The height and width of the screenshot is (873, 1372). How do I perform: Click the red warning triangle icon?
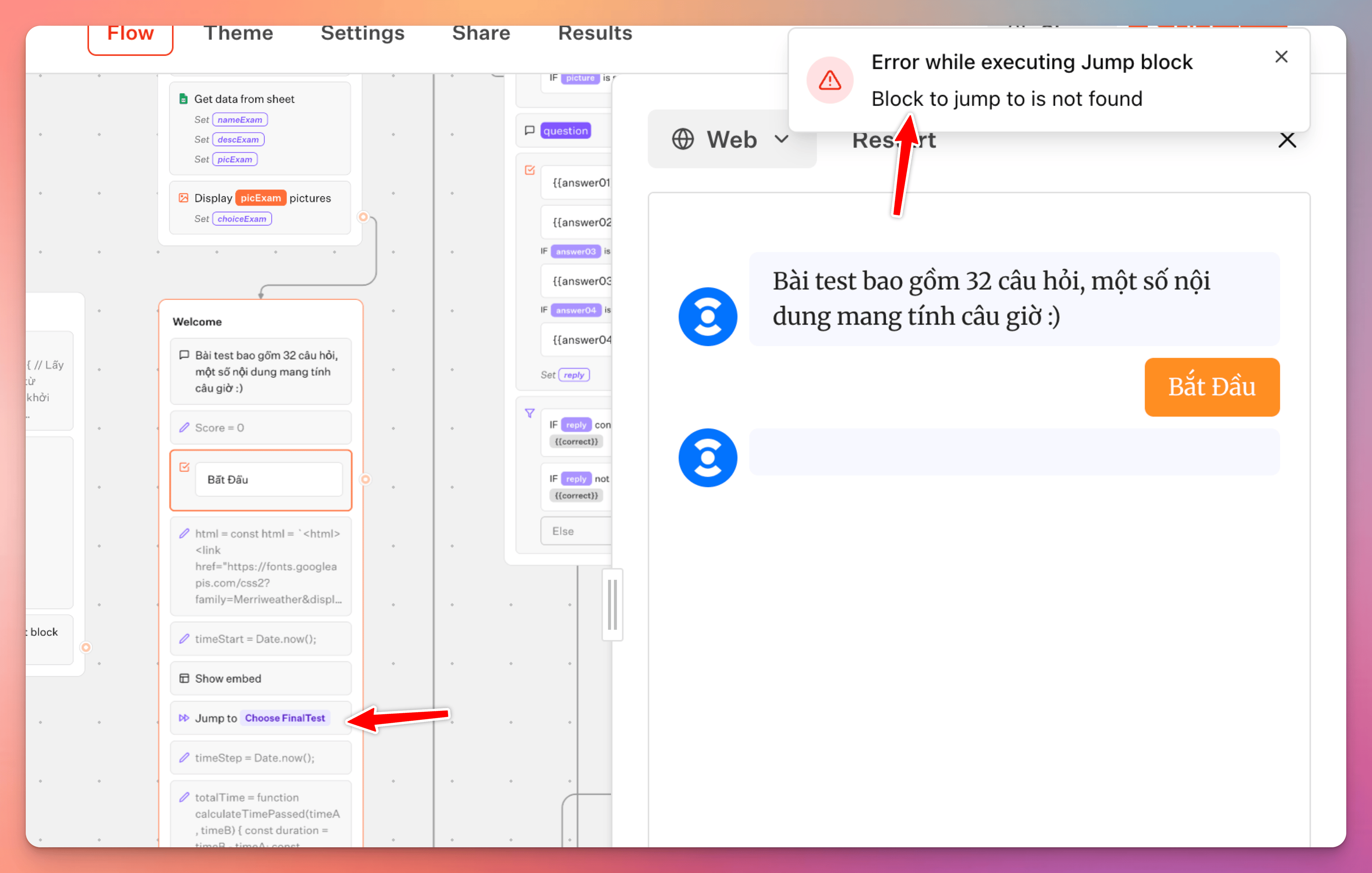830,80
